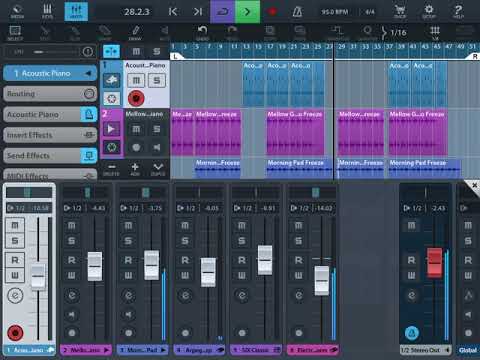
Task: Undo the last action
Action: 202,33
